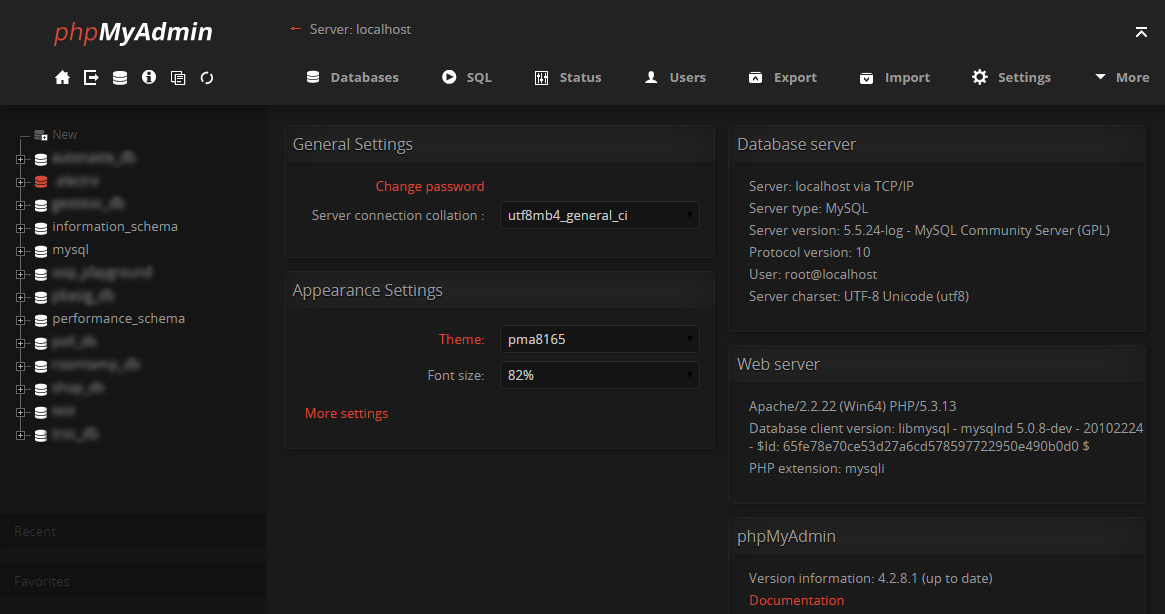Click the copy-pages documentation icon
The width and height of the screenshot is (1165, 614).
tap(178, 77)
